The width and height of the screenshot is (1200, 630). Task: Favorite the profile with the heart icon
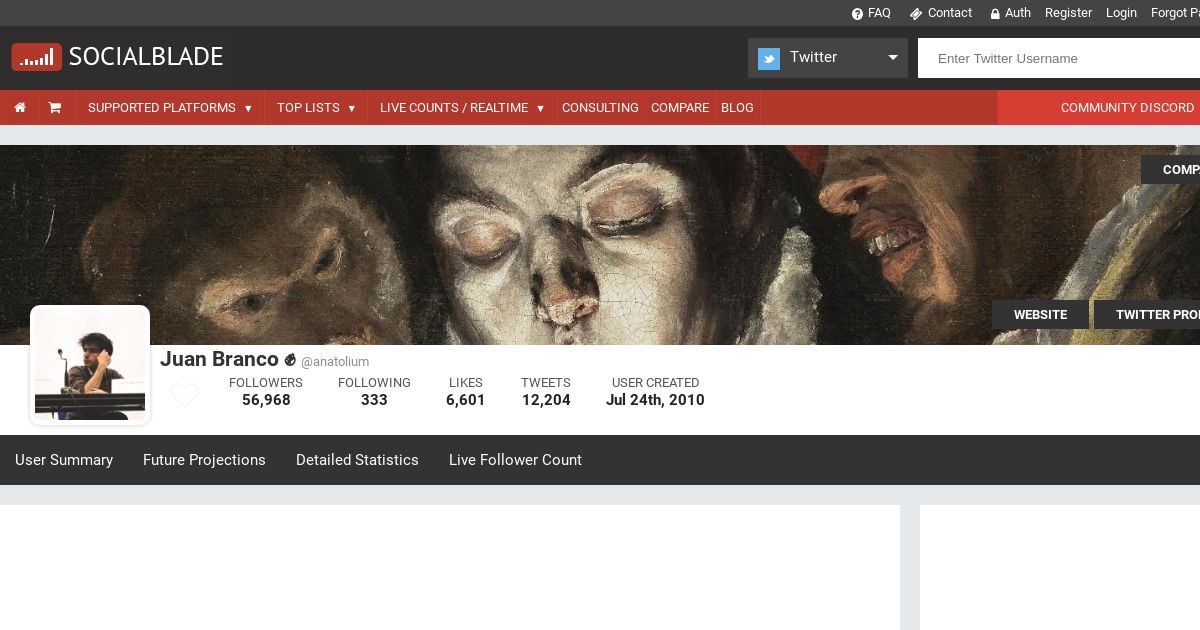point(184,395)
